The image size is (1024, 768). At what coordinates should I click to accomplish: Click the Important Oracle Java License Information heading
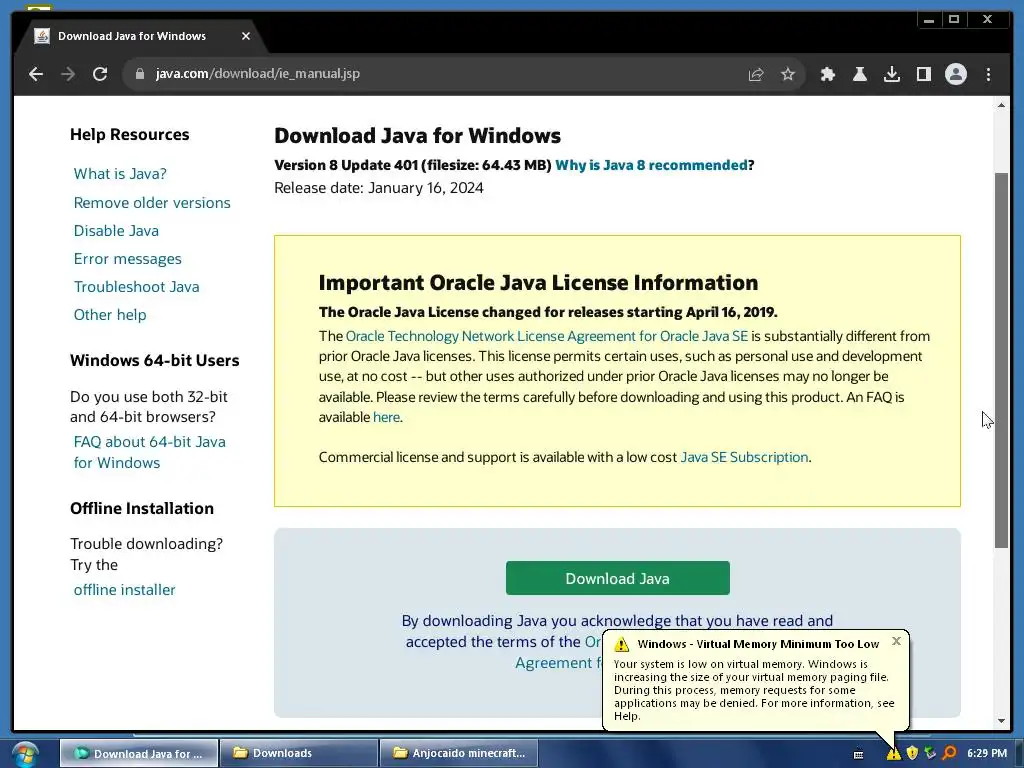[538, 283]
